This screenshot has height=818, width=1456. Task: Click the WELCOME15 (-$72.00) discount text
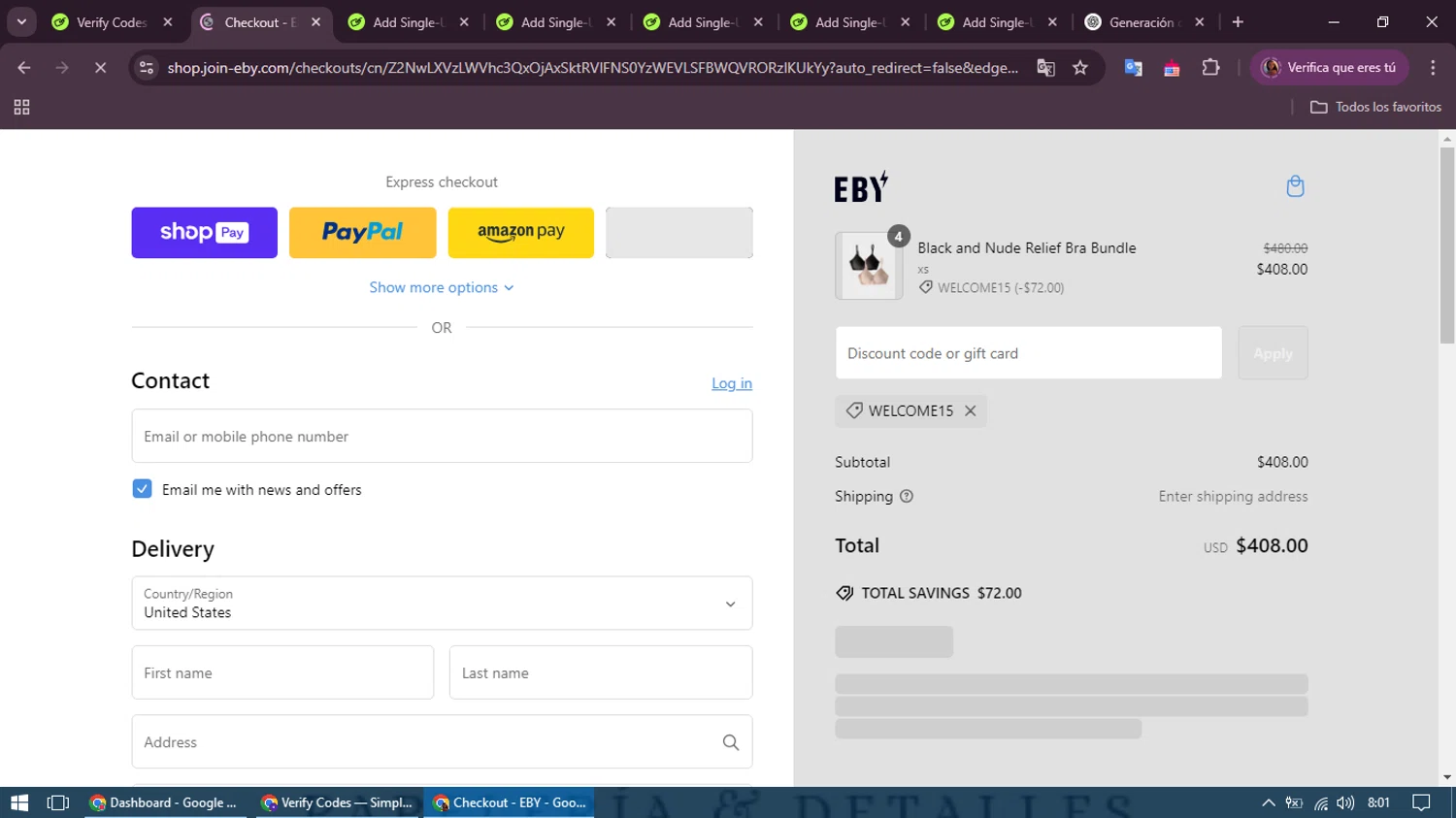(x=1001, y=287)
